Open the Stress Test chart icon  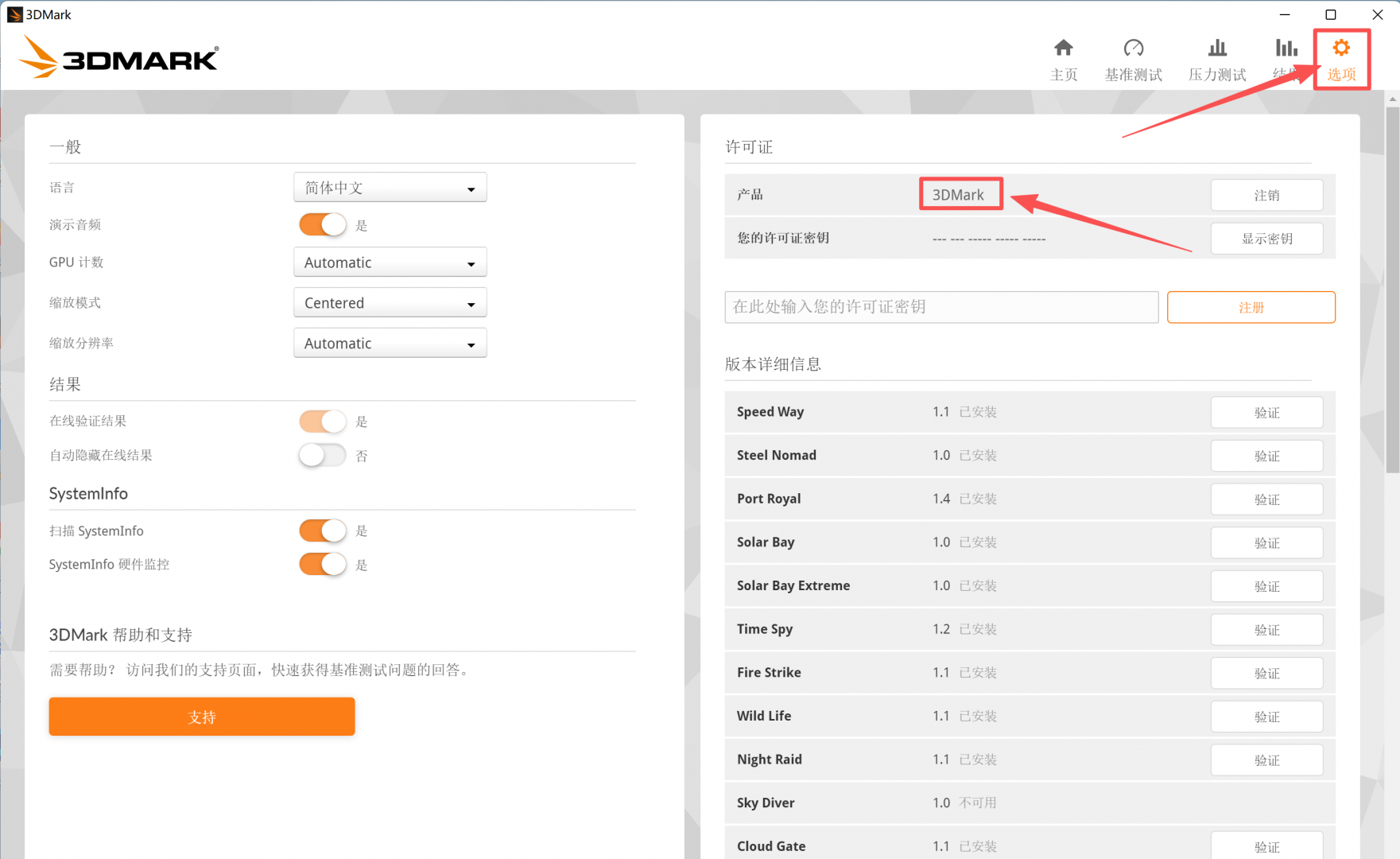pyautogui.click(x=1216, y=49)
